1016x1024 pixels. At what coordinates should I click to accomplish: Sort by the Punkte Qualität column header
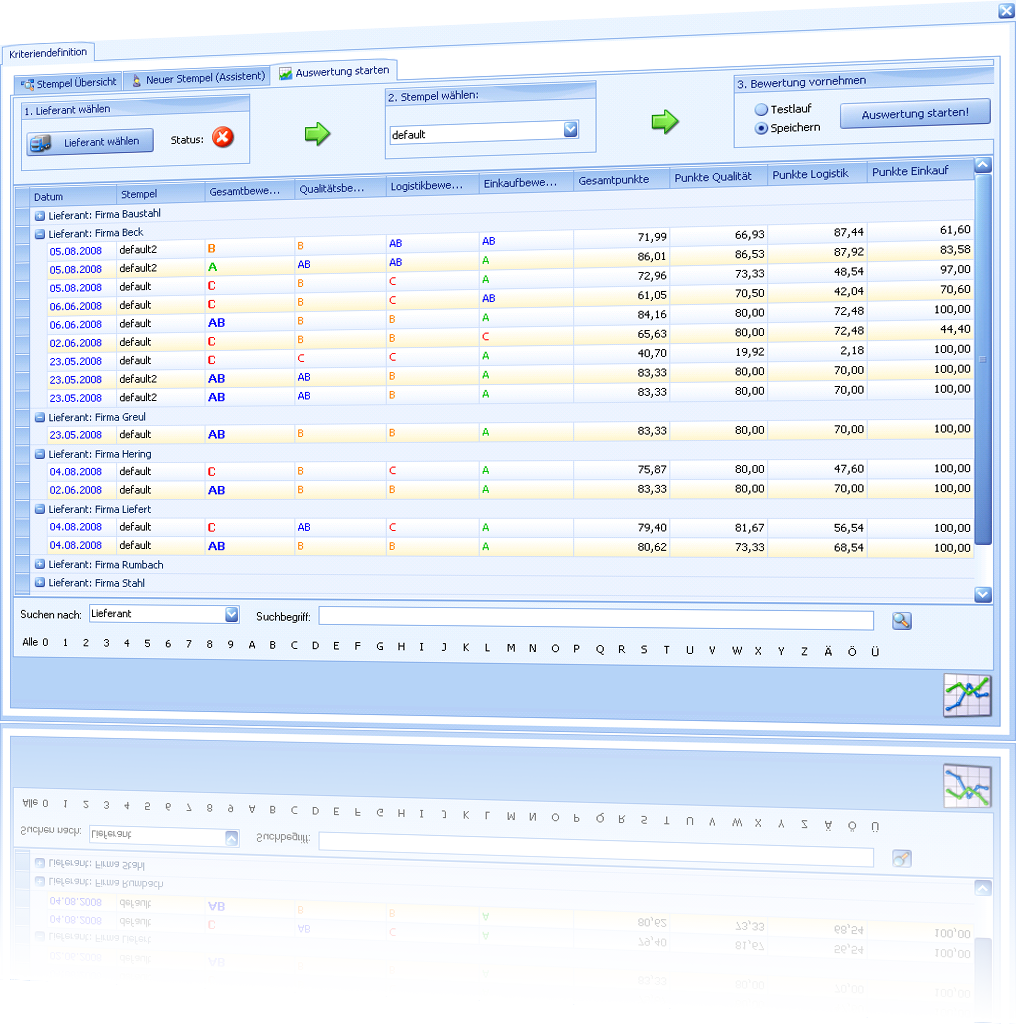718,176
